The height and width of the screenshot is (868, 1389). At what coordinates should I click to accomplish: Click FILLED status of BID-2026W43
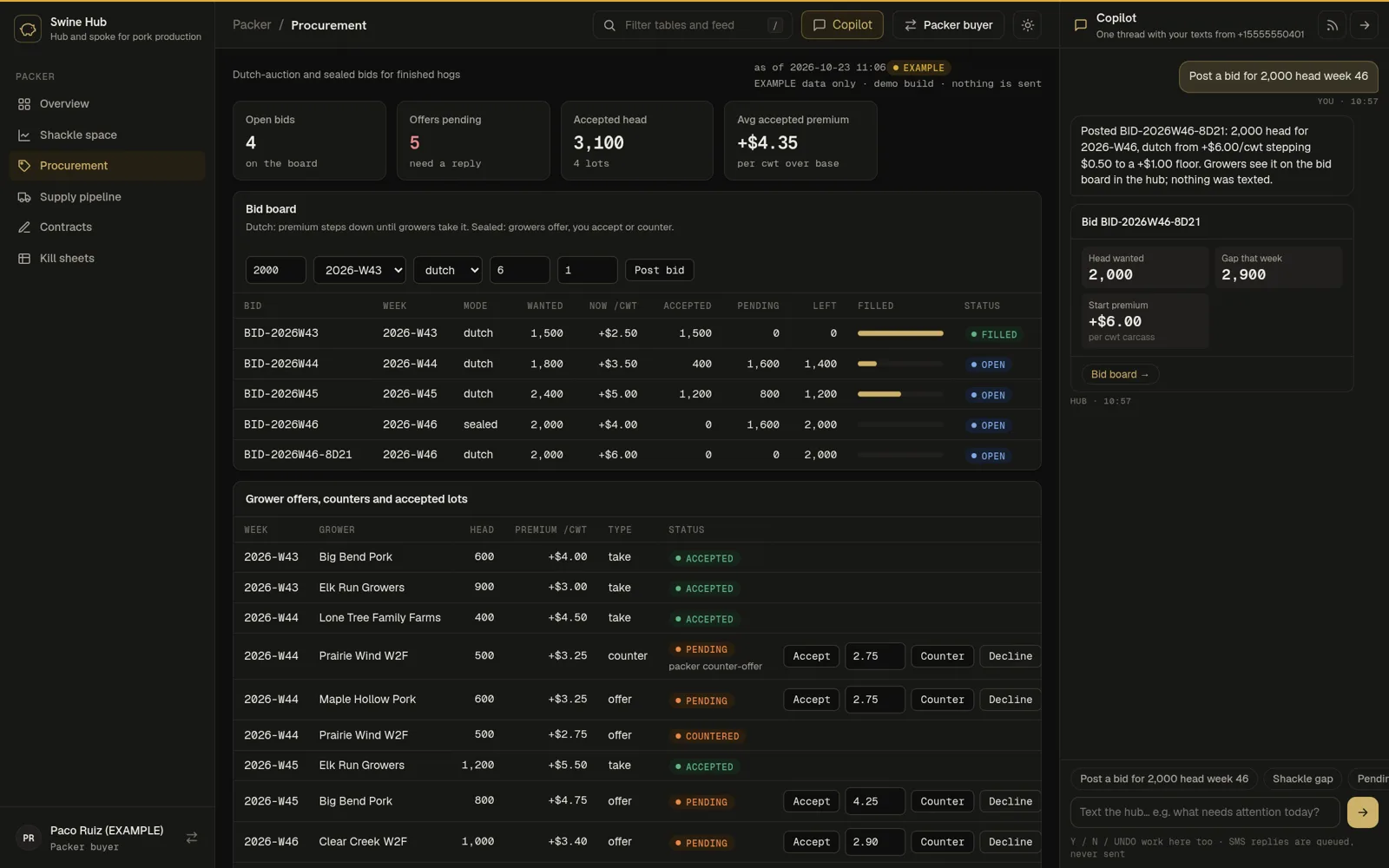[993, 334]
